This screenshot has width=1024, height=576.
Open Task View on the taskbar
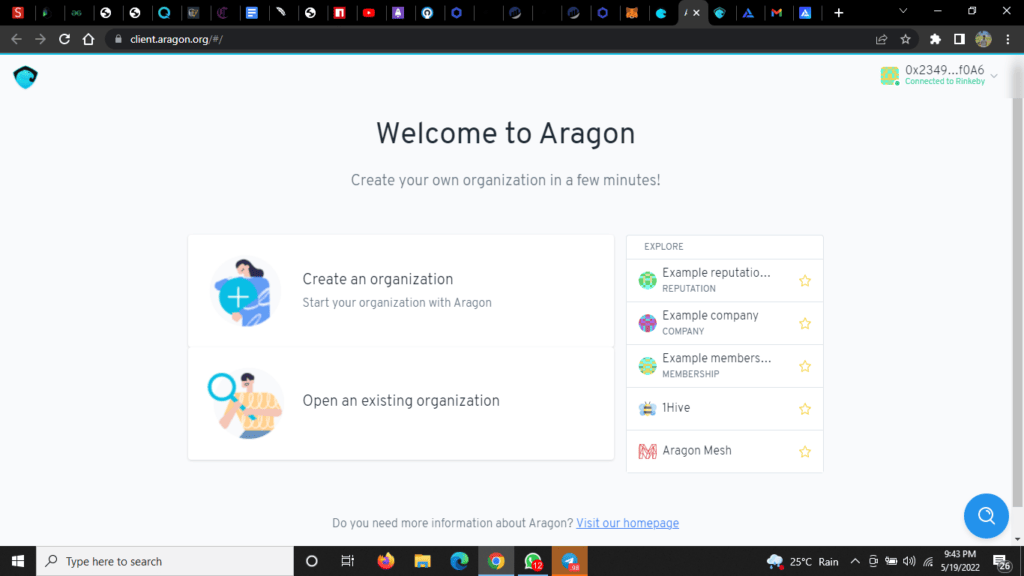point(347,561)
